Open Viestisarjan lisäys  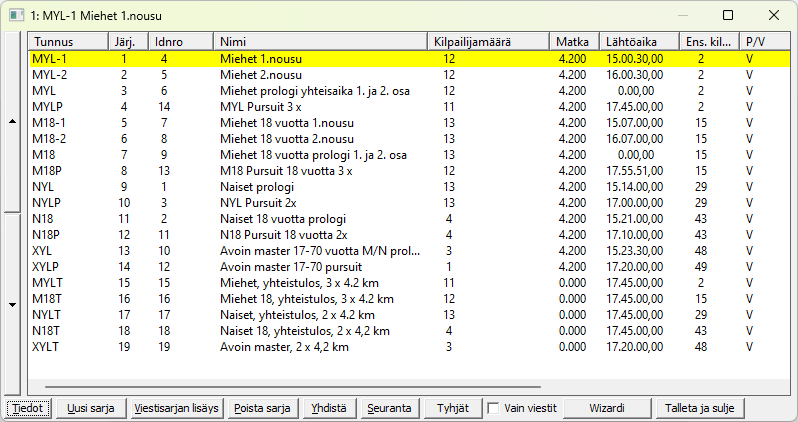(x=175, y=409)
